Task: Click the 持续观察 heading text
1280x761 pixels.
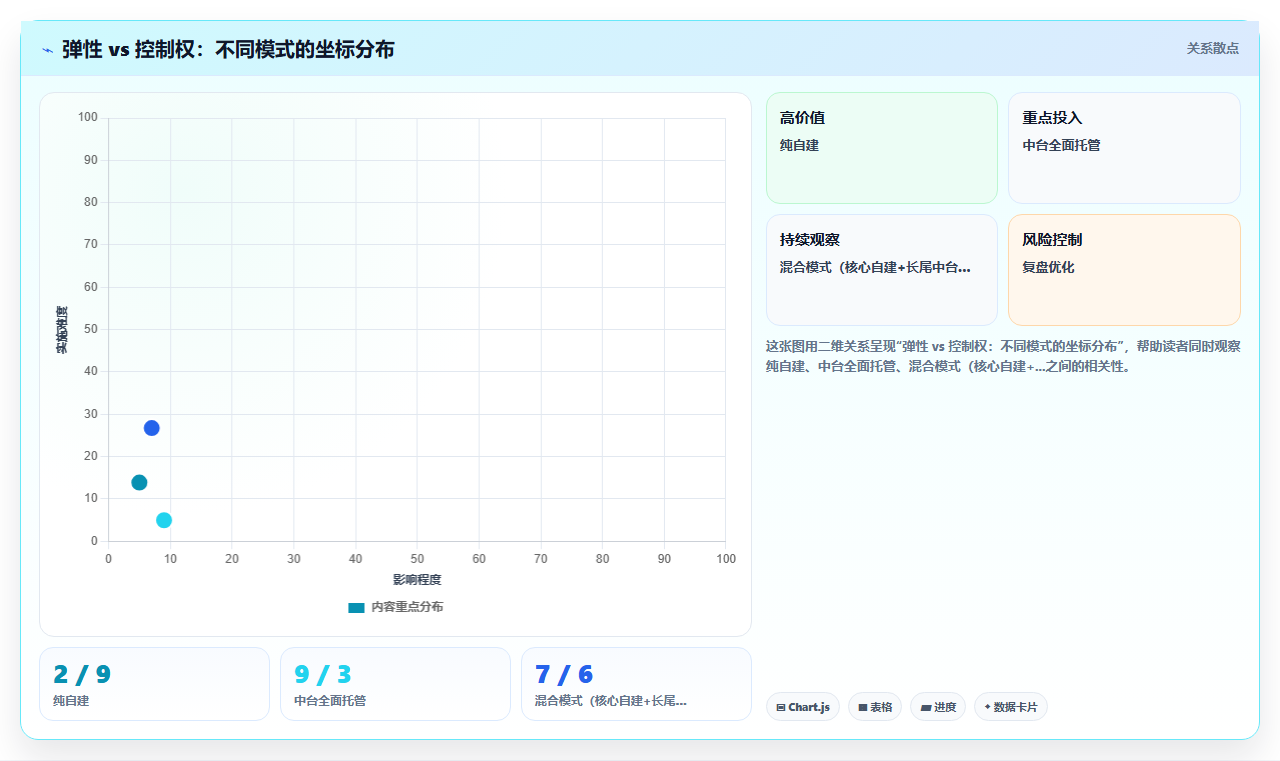Action: coord(810,240)
